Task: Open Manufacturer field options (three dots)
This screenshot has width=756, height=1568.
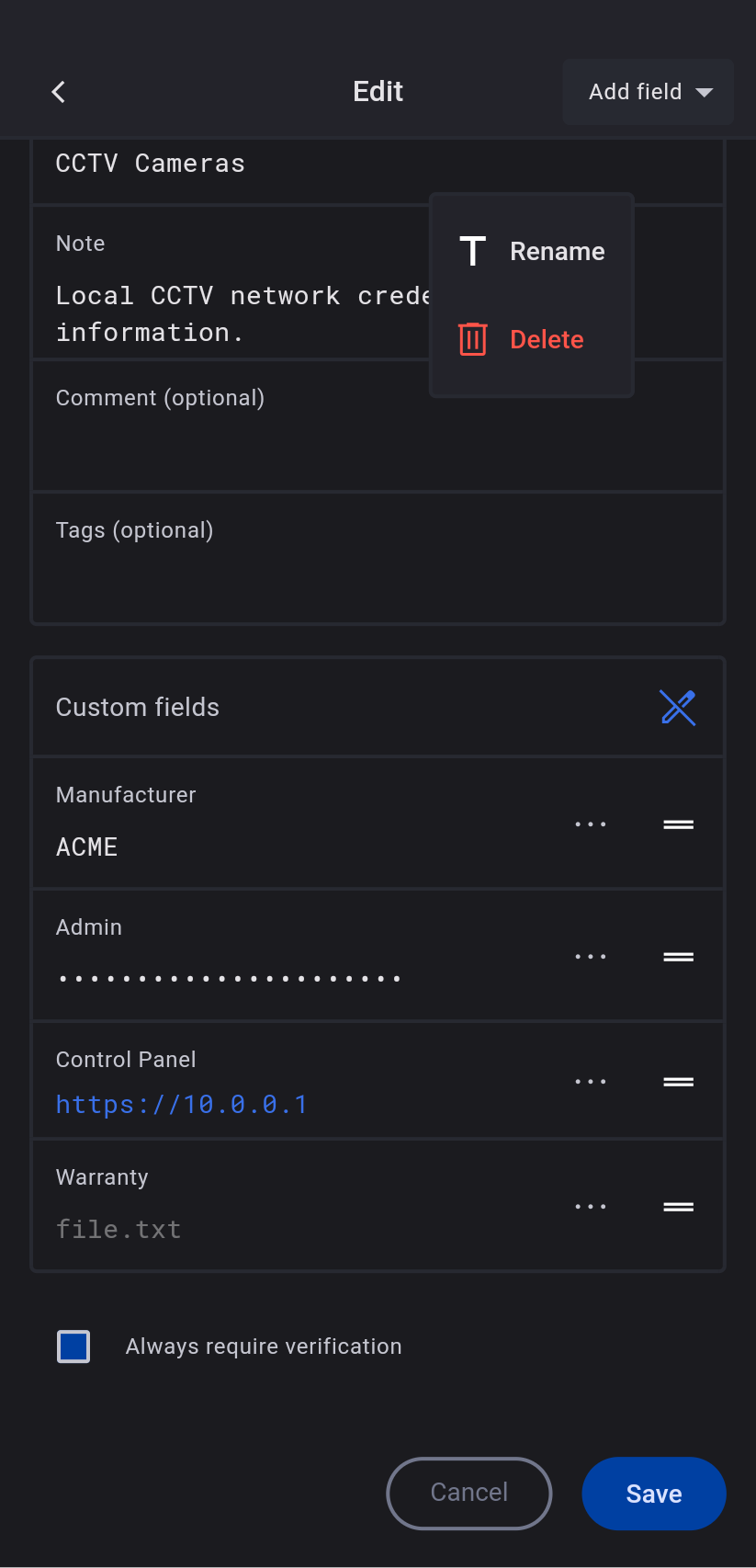Action: tap(591, 824)
